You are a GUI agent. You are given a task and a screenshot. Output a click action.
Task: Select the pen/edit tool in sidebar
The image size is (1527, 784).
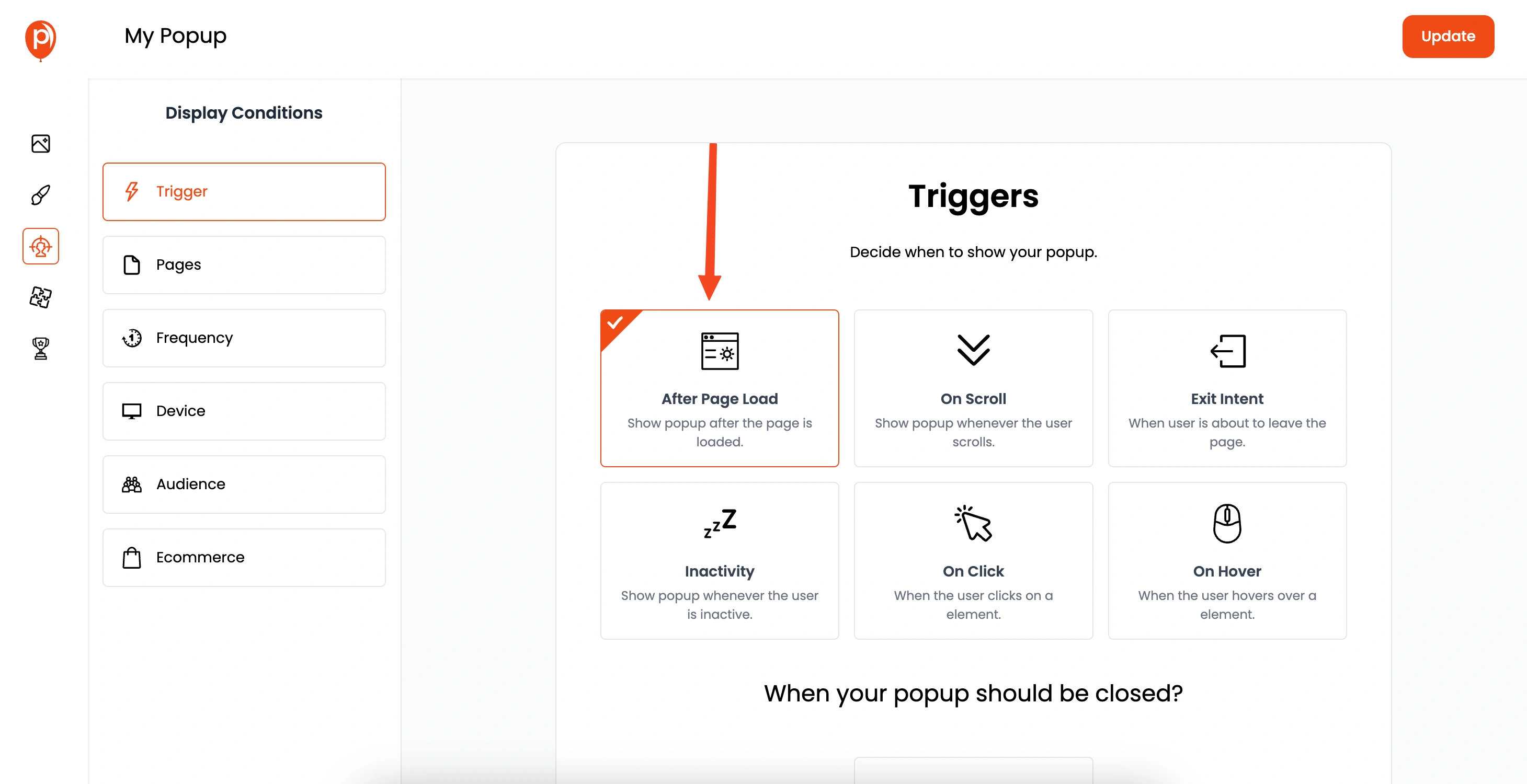click(40, 195)
